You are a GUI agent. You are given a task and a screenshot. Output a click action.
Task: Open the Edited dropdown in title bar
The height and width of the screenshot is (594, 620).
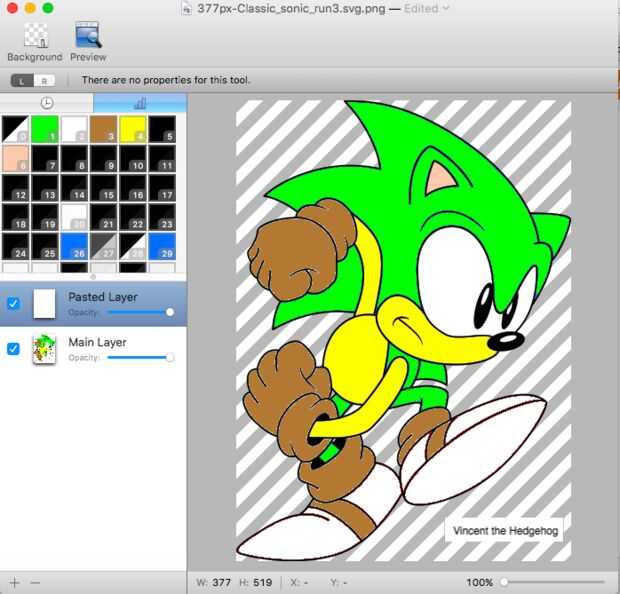426,8
